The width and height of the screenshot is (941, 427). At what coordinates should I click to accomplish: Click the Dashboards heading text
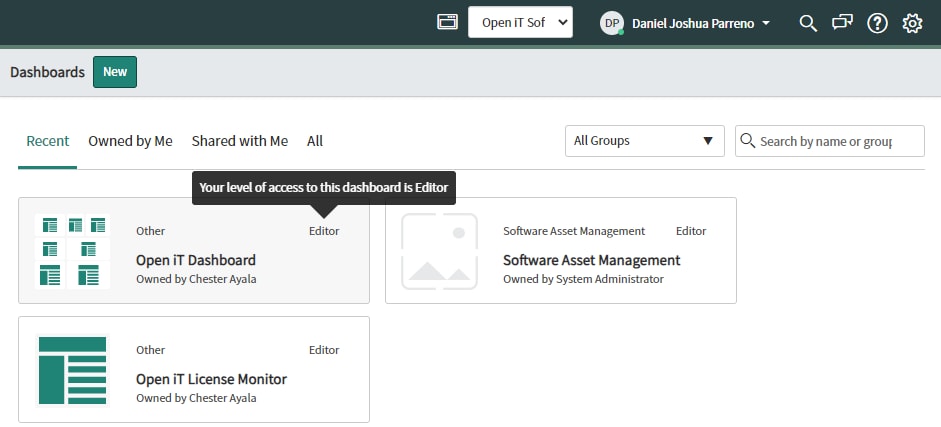pyautogui.click(x=47, y=72)
